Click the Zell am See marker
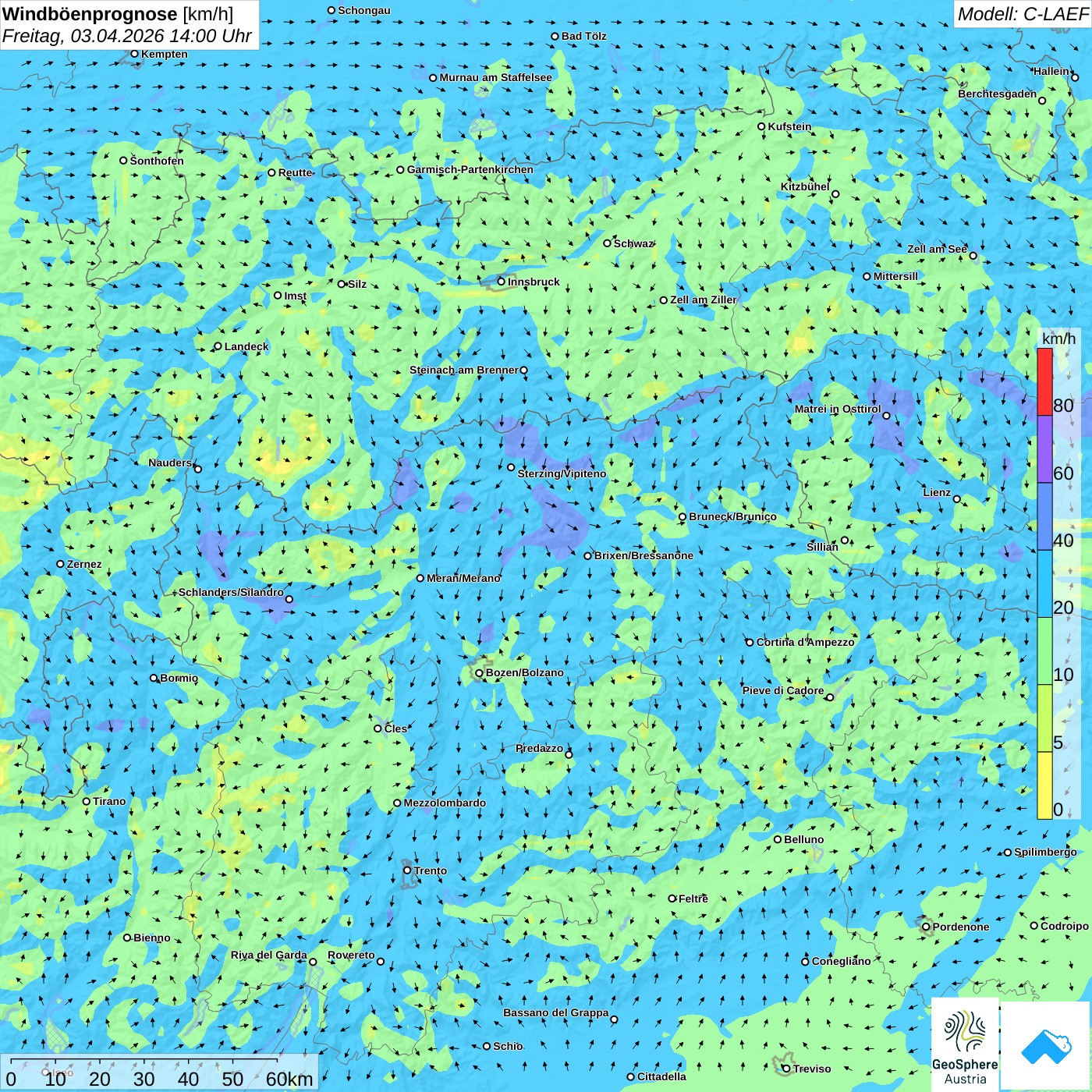The image size is (1092, 1092). pos(973,256)
